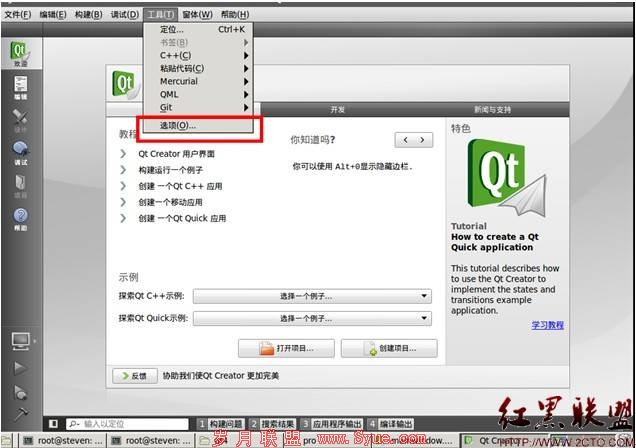The image size is (636, 448).
Task: Open Projects mode in sidebar
Action: [x=20, y=186]
